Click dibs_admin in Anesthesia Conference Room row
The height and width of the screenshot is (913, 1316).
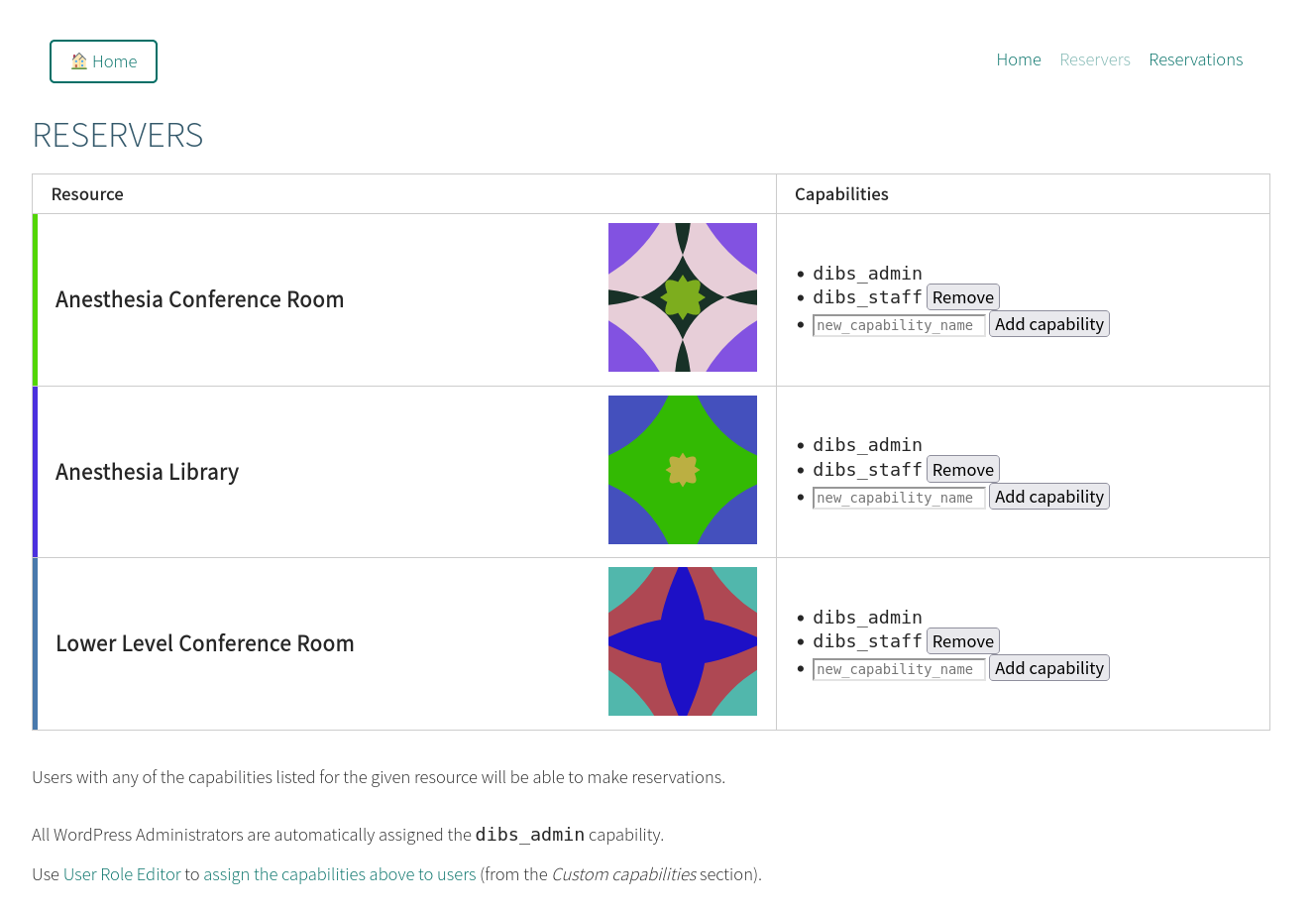(868, 274)
